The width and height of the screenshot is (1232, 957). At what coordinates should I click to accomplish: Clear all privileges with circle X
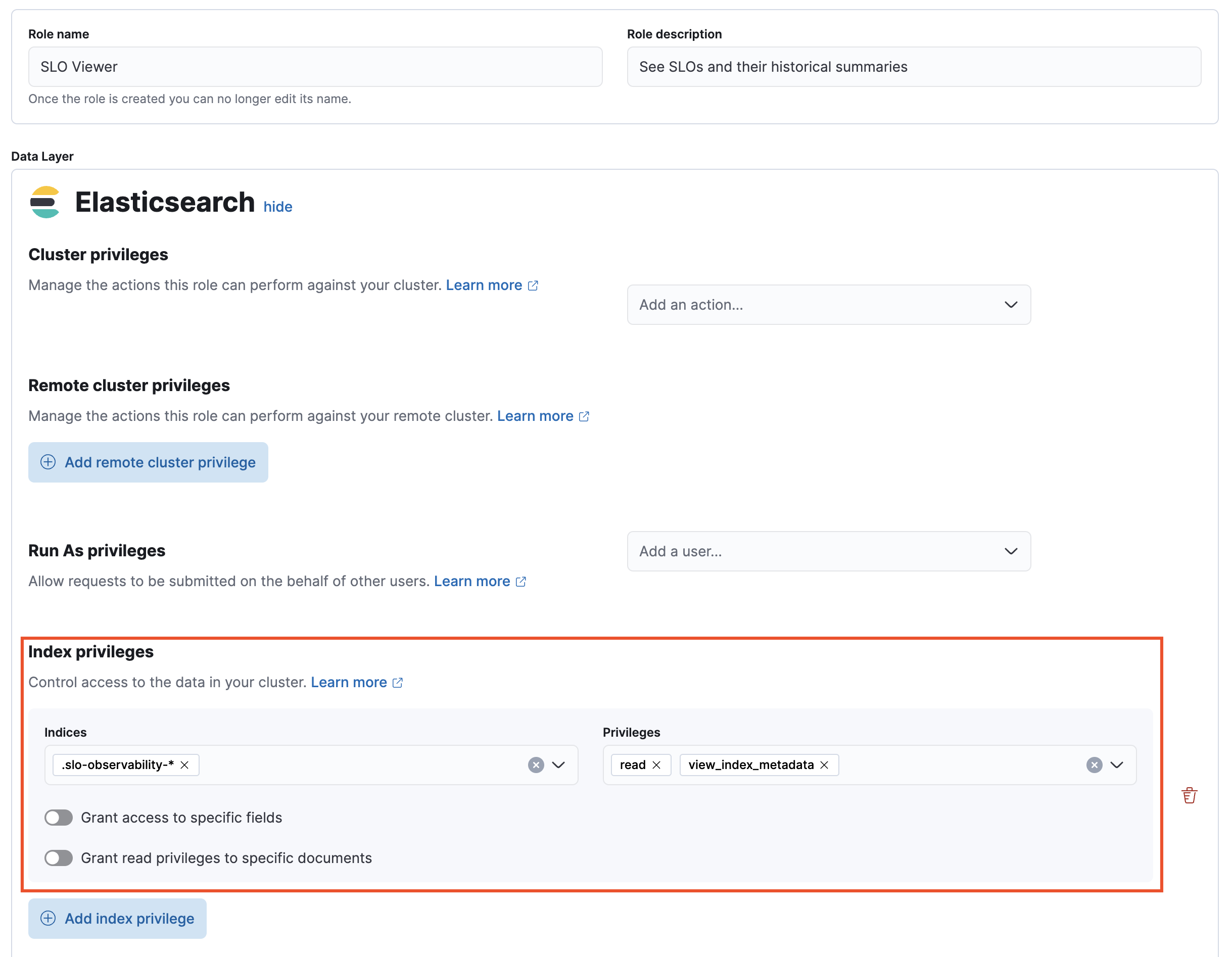tap(1094, 764)
